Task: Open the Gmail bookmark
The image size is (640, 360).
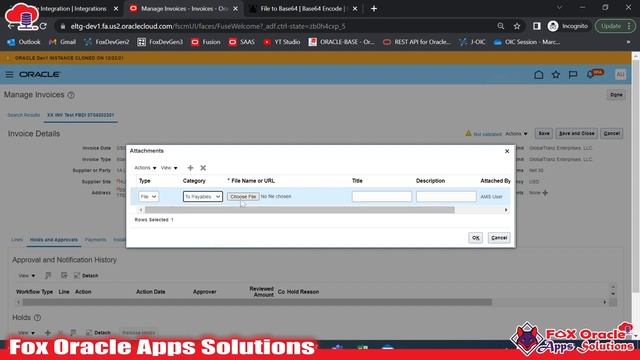Action: coord(62,42)
